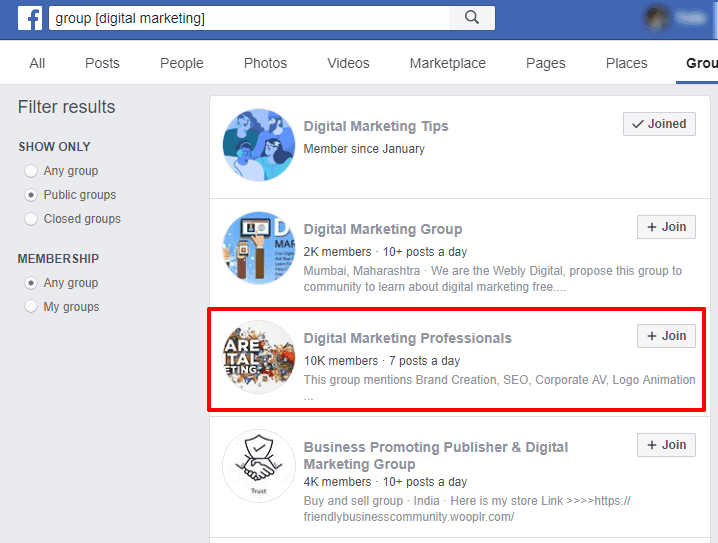
Task: Open Business Promoting Publisher group title link
Action: pos(436,447)
